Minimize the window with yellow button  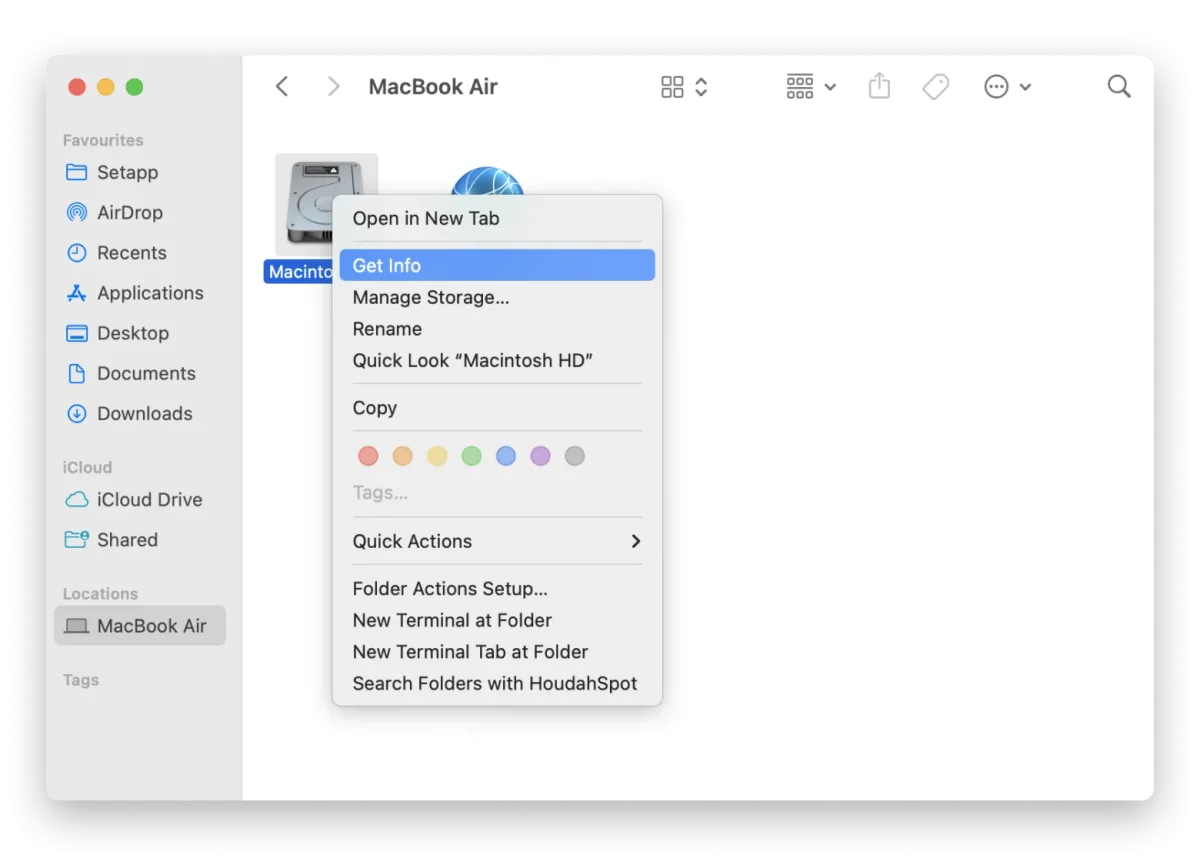pos(105,87)
